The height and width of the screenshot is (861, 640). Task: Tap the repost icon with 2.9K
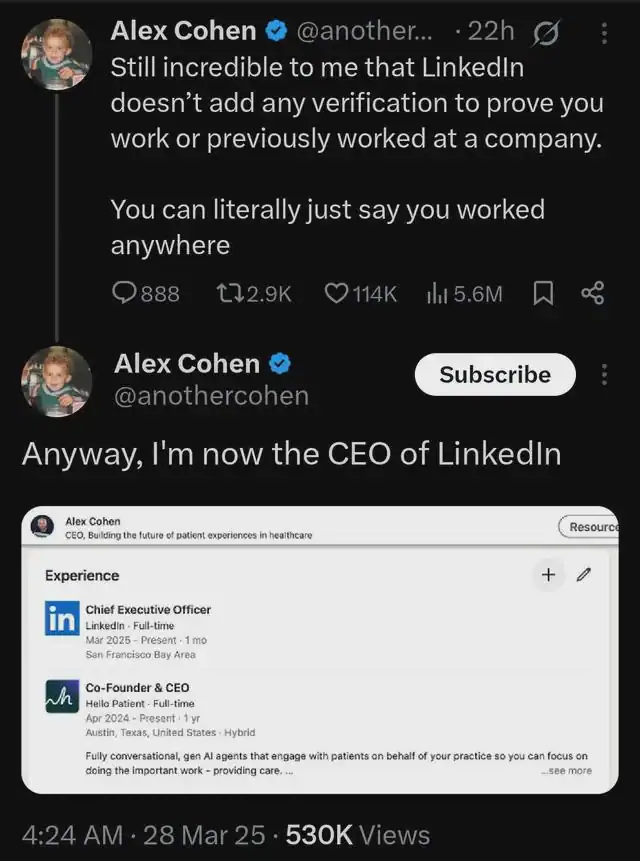[x=226, y=293]
